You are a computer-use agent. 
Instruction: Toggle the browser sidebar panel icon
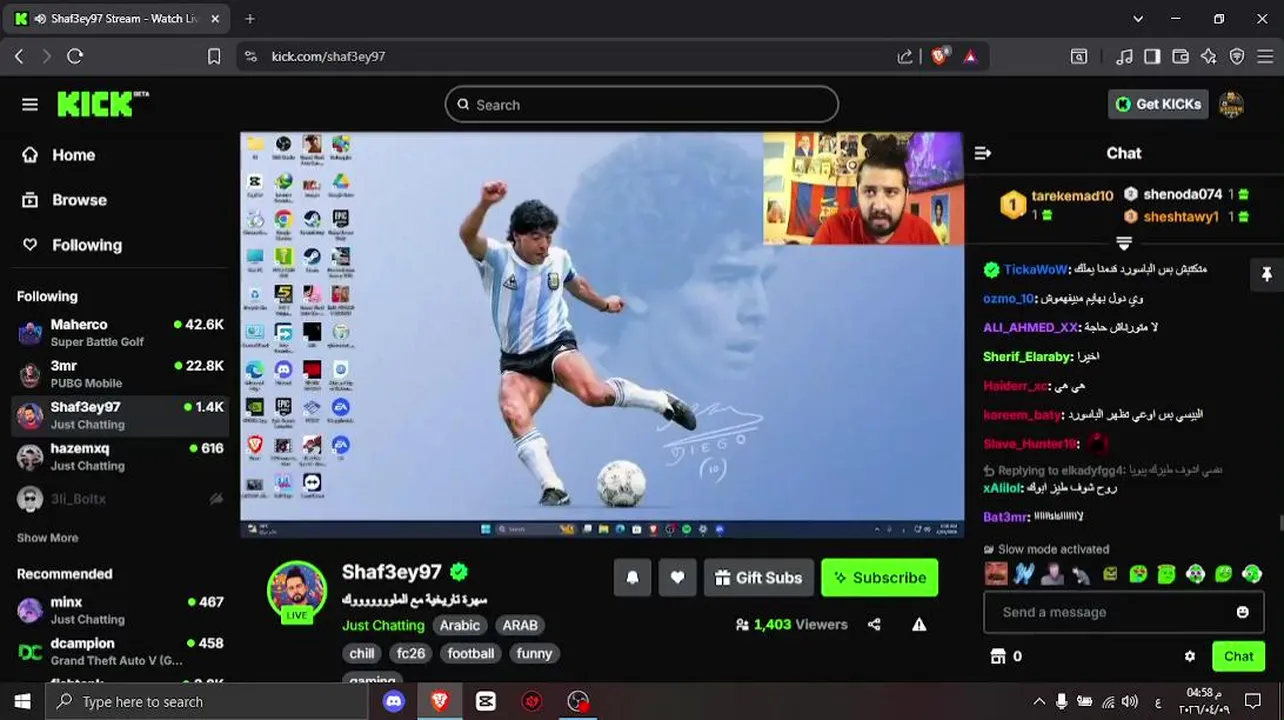[x=1152, y=57]
